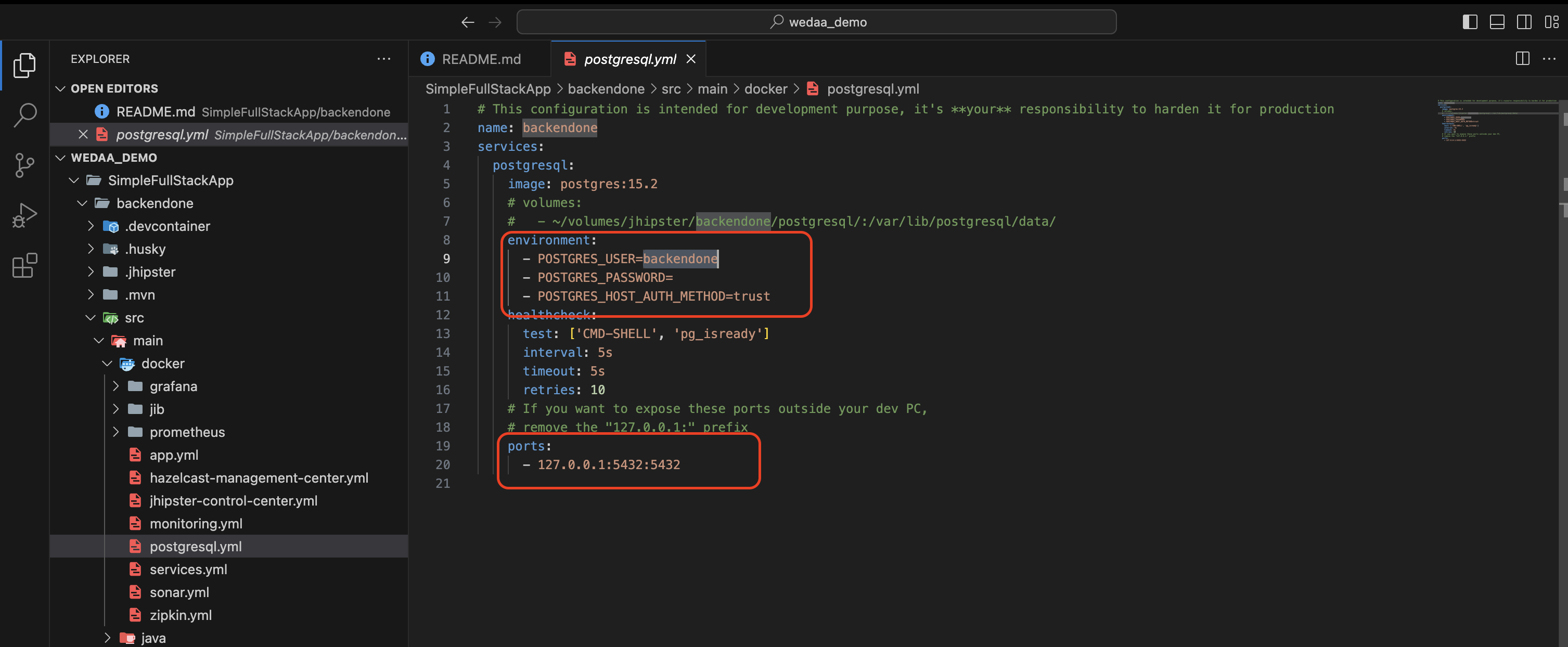The image size is (1568, 647).
Task: Open zipkin.yml file
Action: pos(228,615)
